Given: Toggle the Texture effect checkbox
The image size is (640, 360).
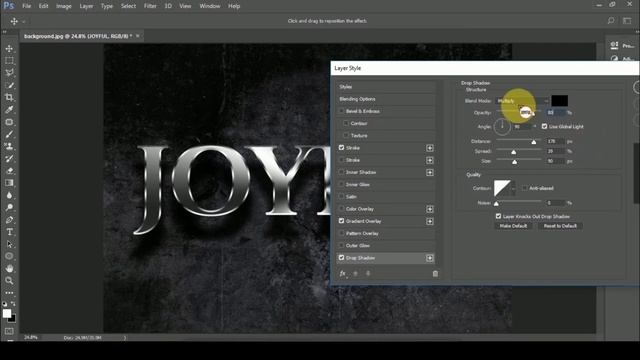Looking at the screenshot, I should 346,136.
